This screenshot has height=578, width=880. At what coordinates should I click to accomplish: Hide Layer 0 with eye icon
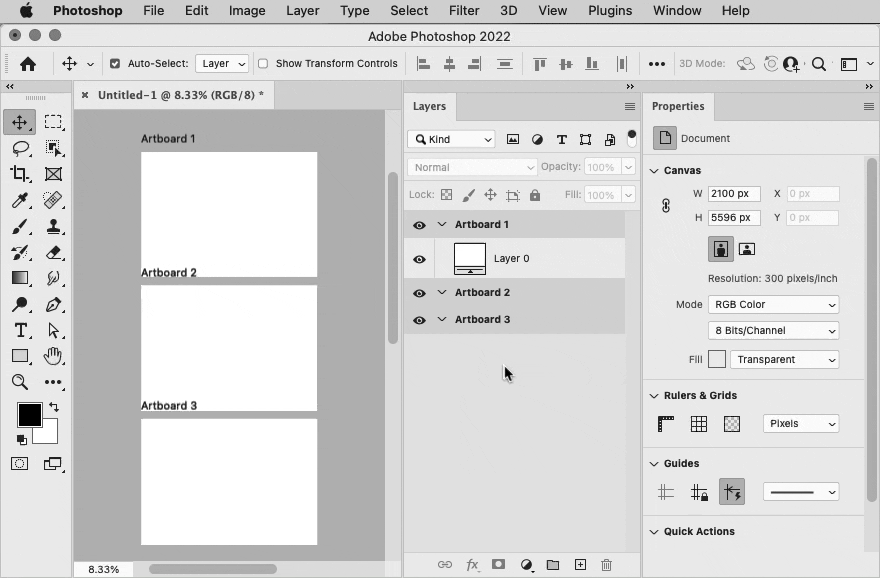point(419,259)
